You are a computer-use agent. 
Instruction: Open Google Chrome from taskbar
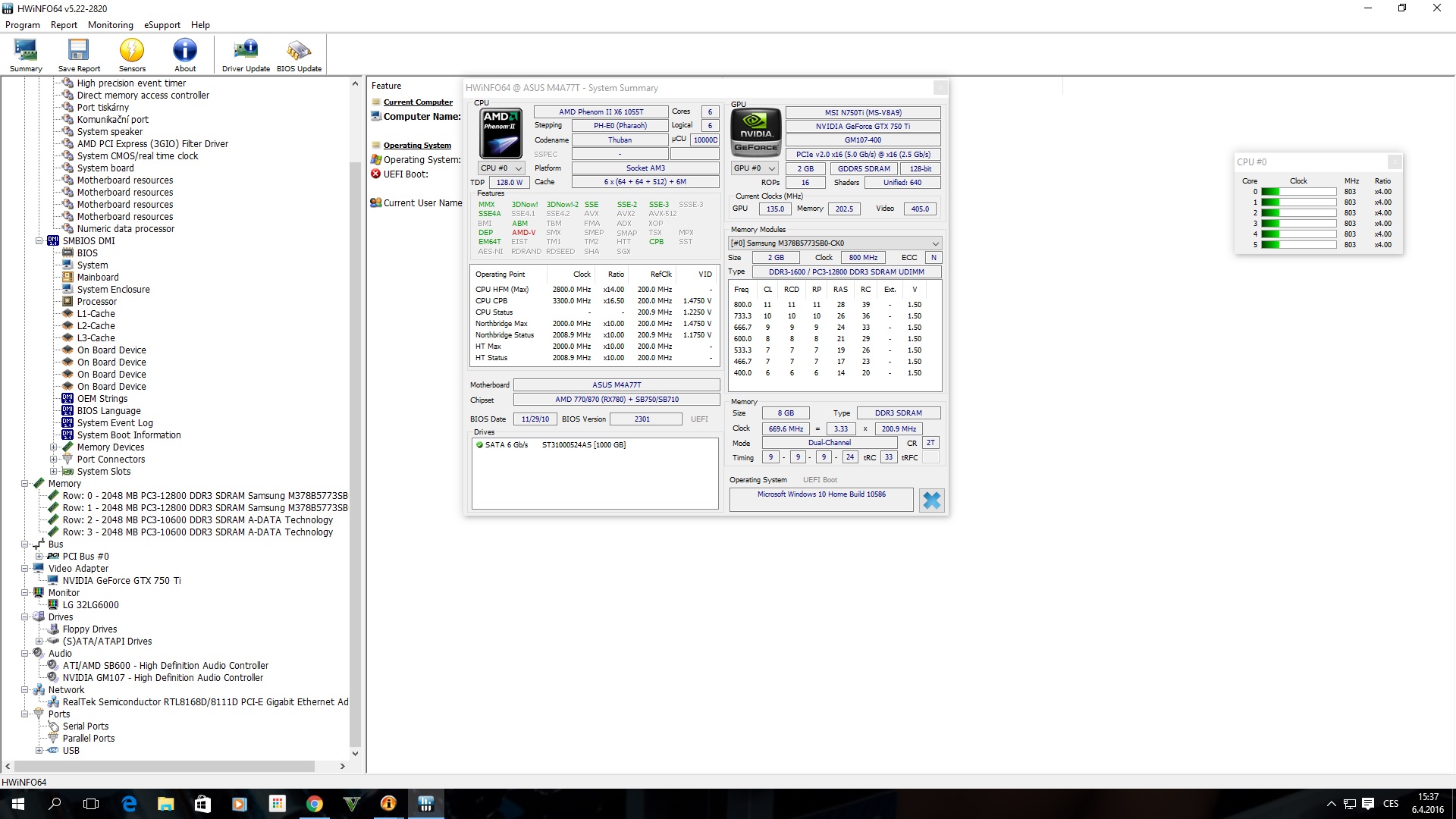click(x=314, y=804)
